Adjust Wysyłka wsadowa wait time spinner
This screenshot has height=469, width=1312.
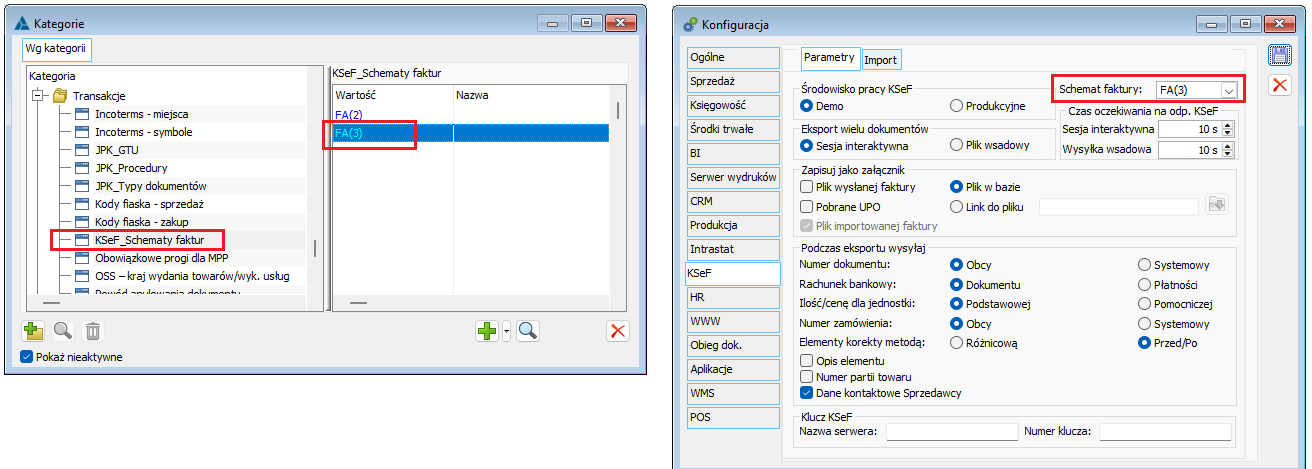pyautogui.click(x=1229, y=150)
